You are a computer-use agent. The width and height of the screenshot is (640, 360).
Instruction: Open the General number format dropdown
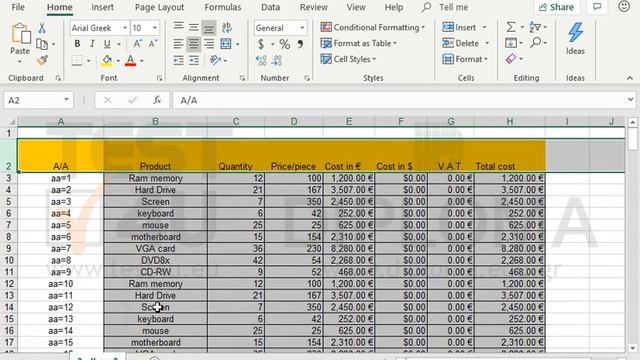point(302,28)
